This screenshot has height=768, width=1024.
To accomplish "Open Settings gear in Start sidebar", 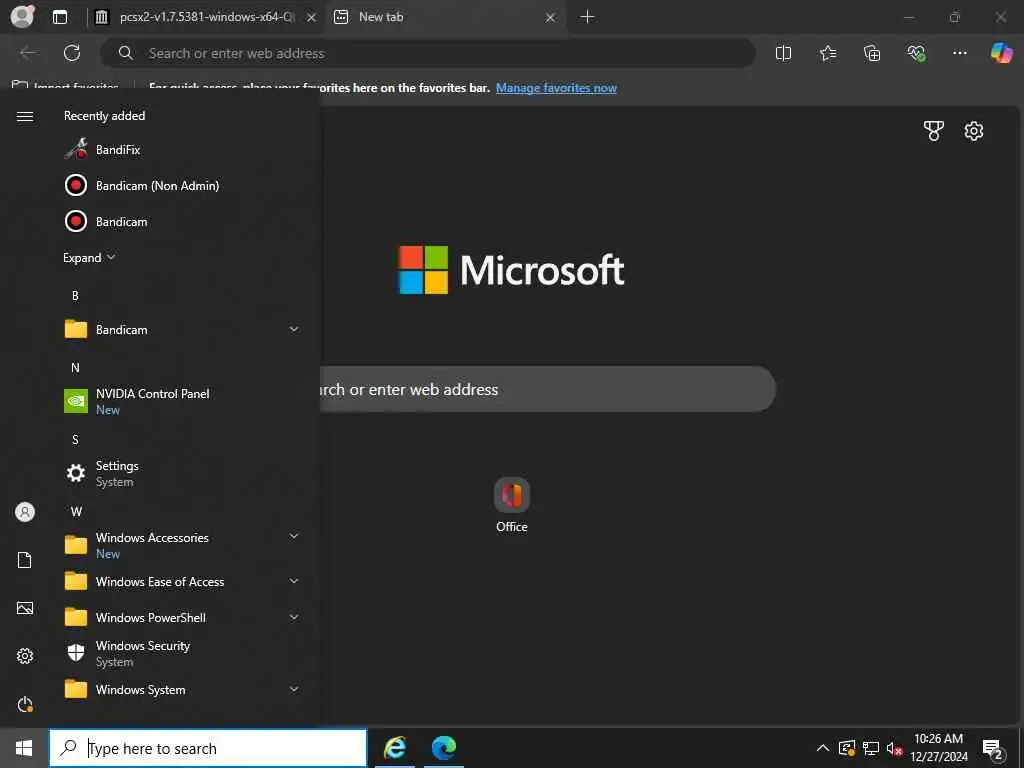I will pyautogui.click(x=25, y=656).
